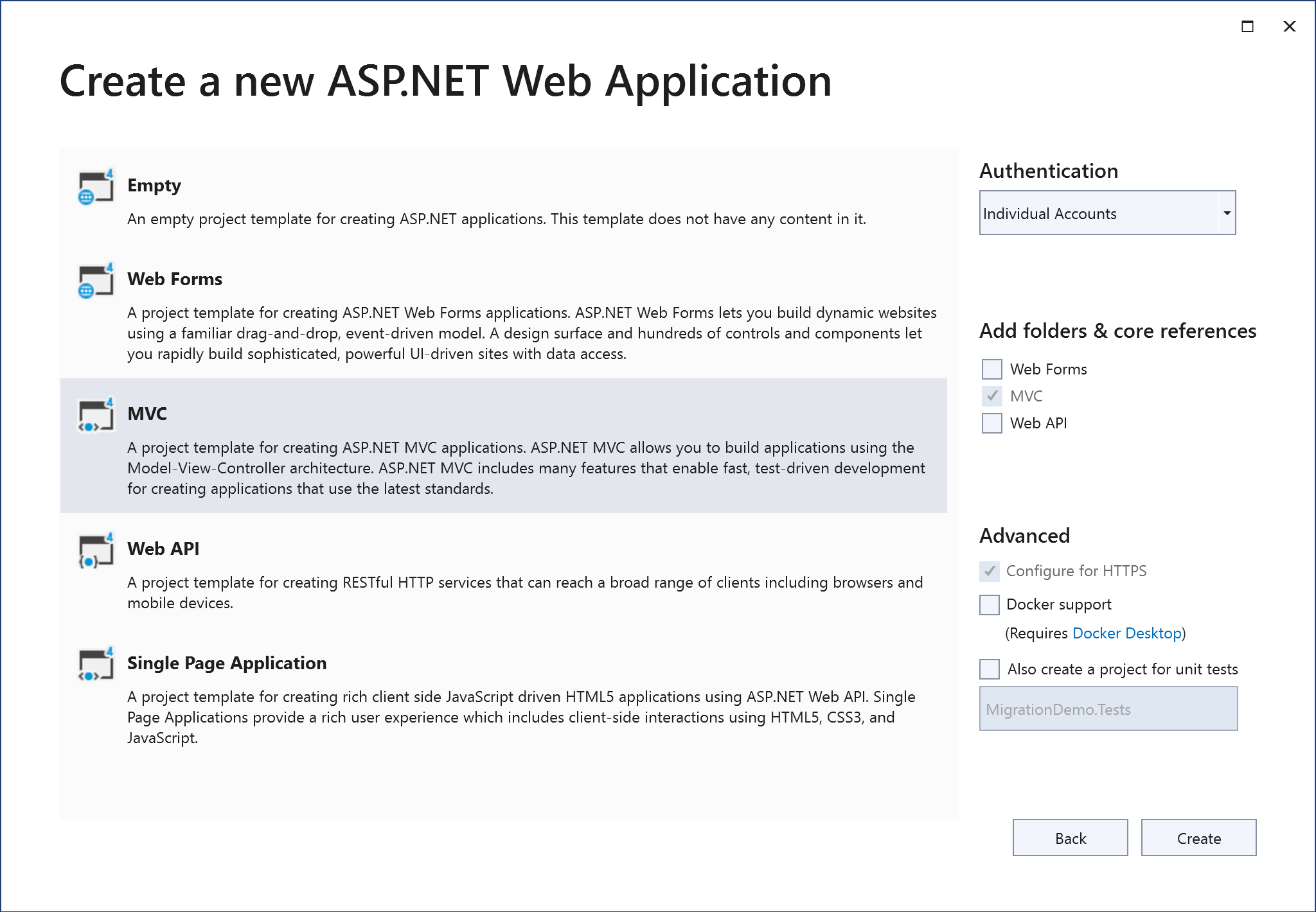Viewport: 1316px width, 912px height.
Task: Click the Individual Accounts combo box text
Action: (1050, 213)
